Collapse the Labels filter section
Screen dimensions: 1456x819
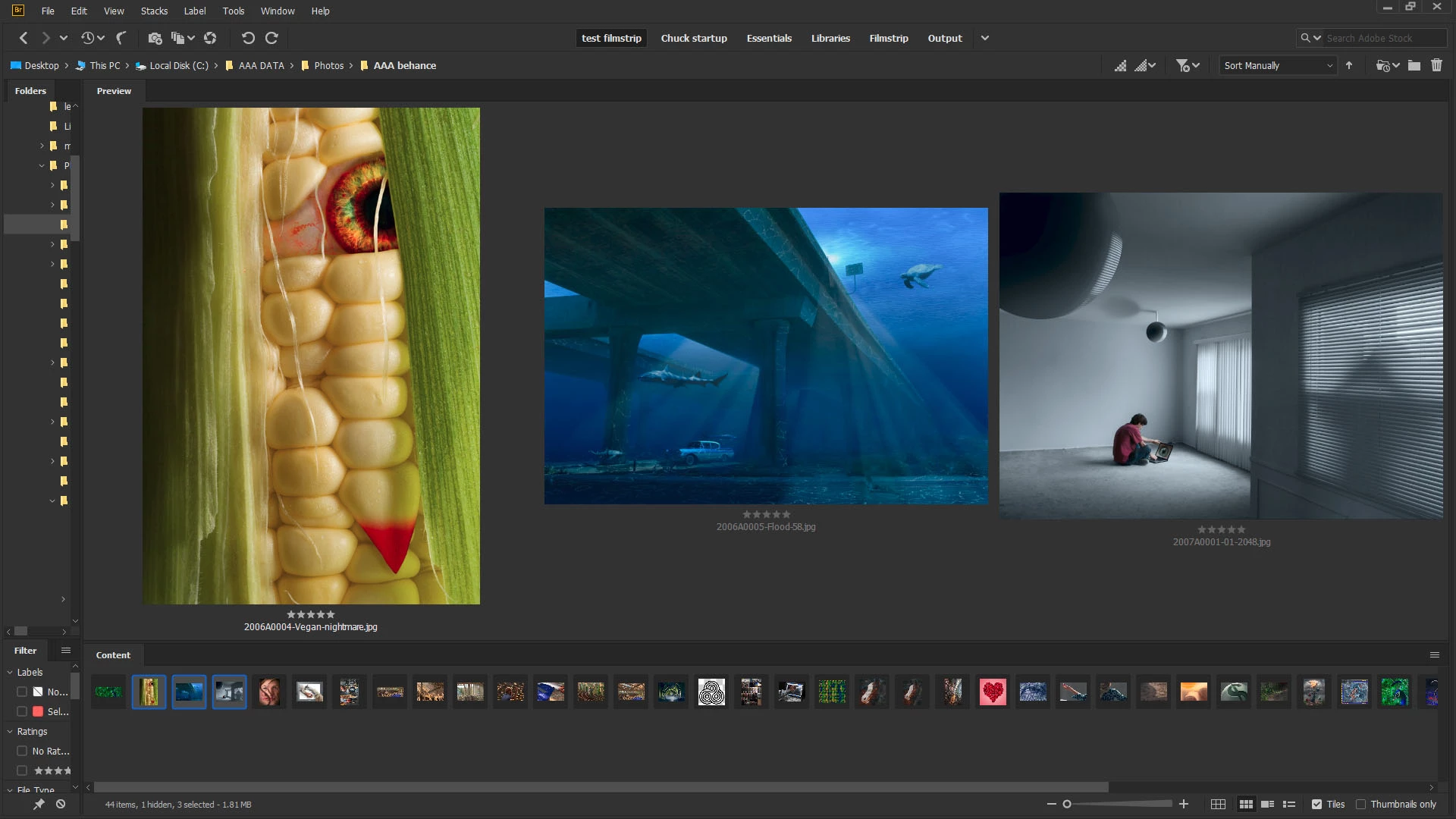coord(11,673)
